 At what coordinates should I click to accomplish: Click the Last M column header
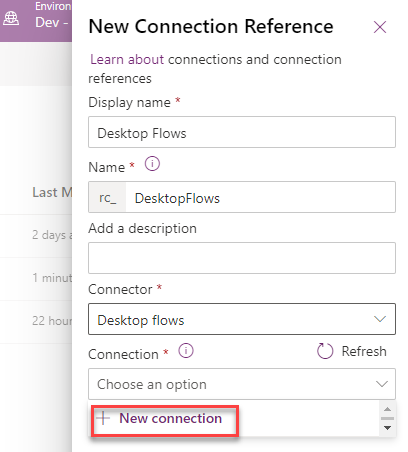point(52,192)
